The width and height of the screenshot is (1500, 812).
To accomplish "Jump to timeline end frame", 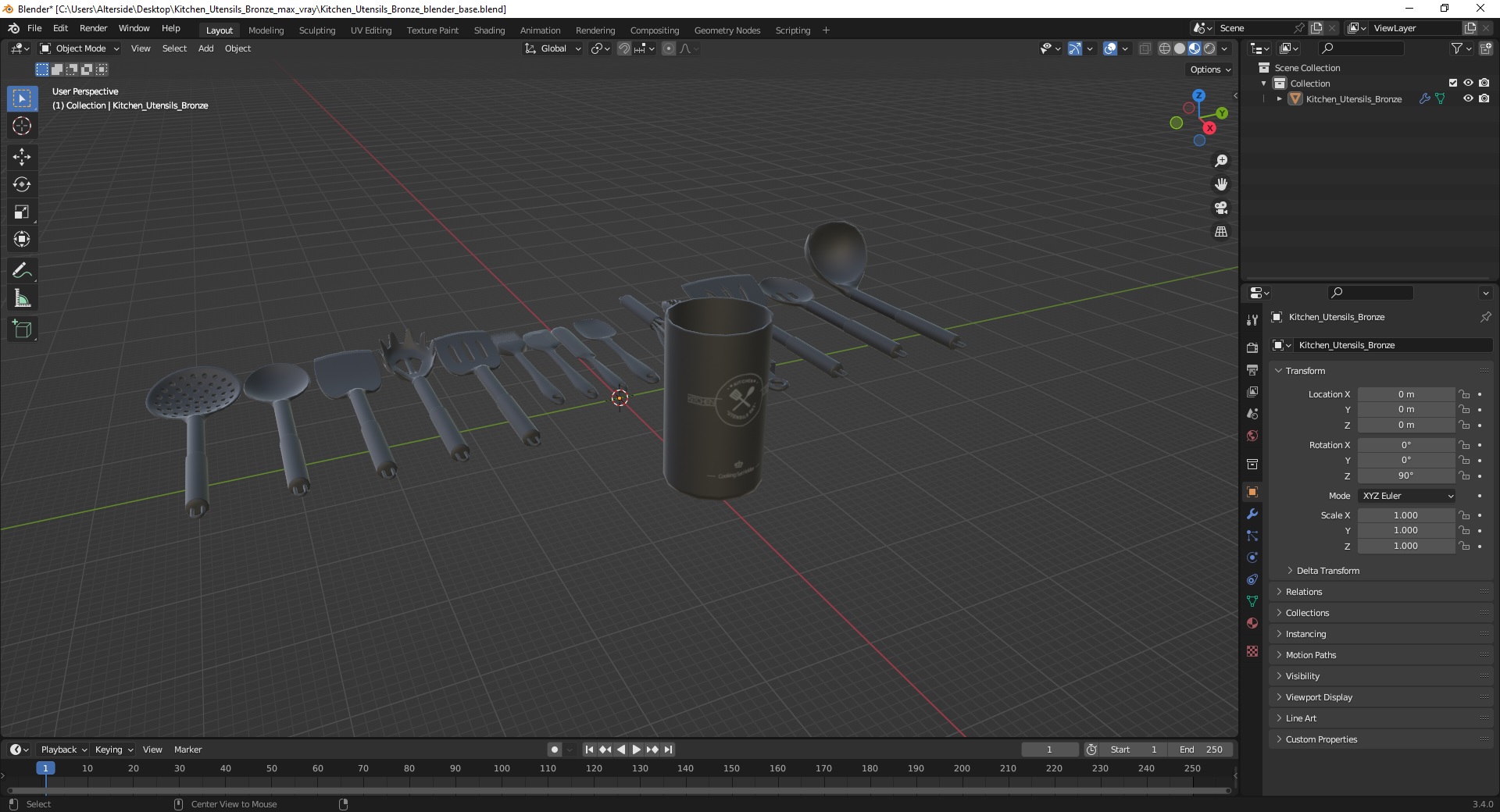I will (x=668, y=750).
